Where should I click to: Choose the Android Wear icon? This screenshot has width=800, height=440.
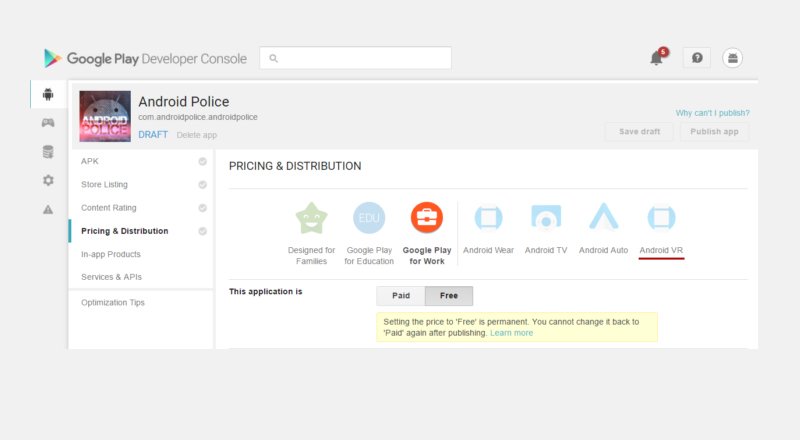tap(488, 218)
